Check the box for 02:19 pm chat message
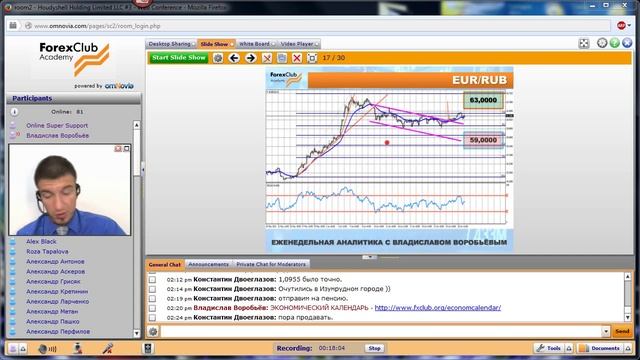The width and height of the screenshot is (640, 360). (x=152, y=298)
